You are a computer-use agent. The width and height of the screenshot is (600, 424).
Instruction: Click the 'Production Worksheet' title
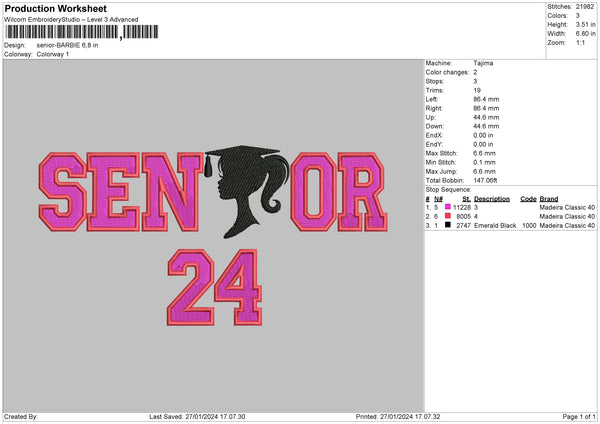coord(55,8)
